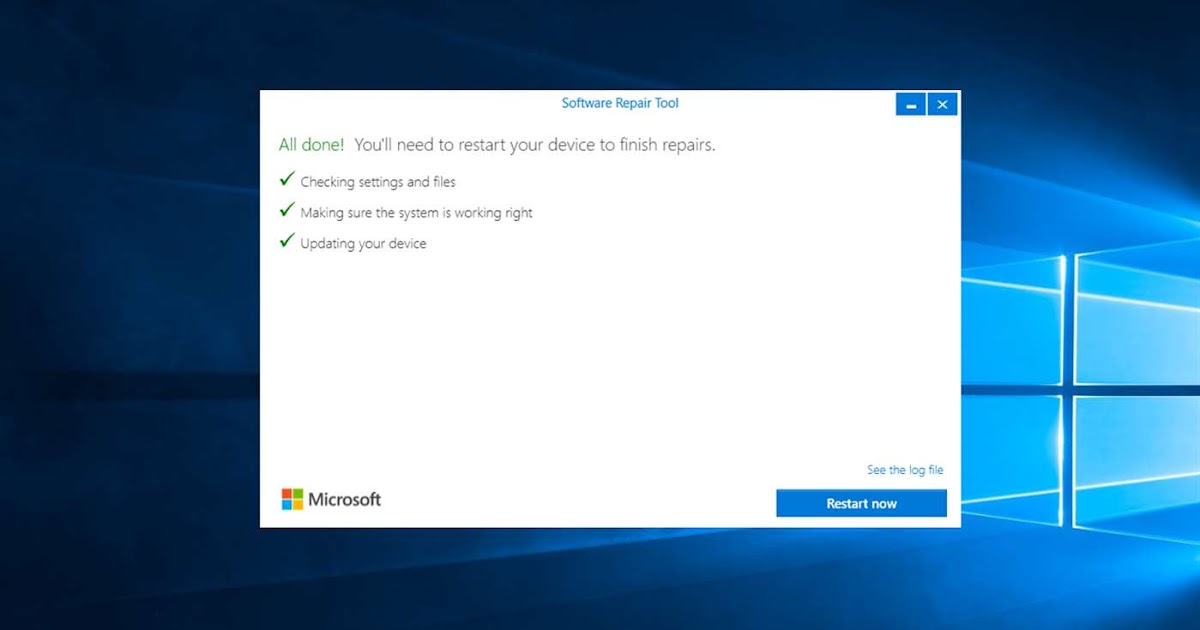1200x630 pixels.
Task: Click the green checkmark beside Checking settings and files
Action: [287, 178]
